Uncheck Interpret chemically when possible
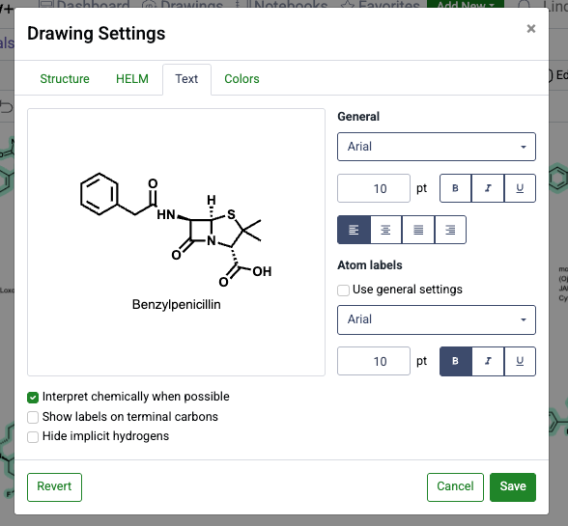568x526 pixels. tap(33, 397)
